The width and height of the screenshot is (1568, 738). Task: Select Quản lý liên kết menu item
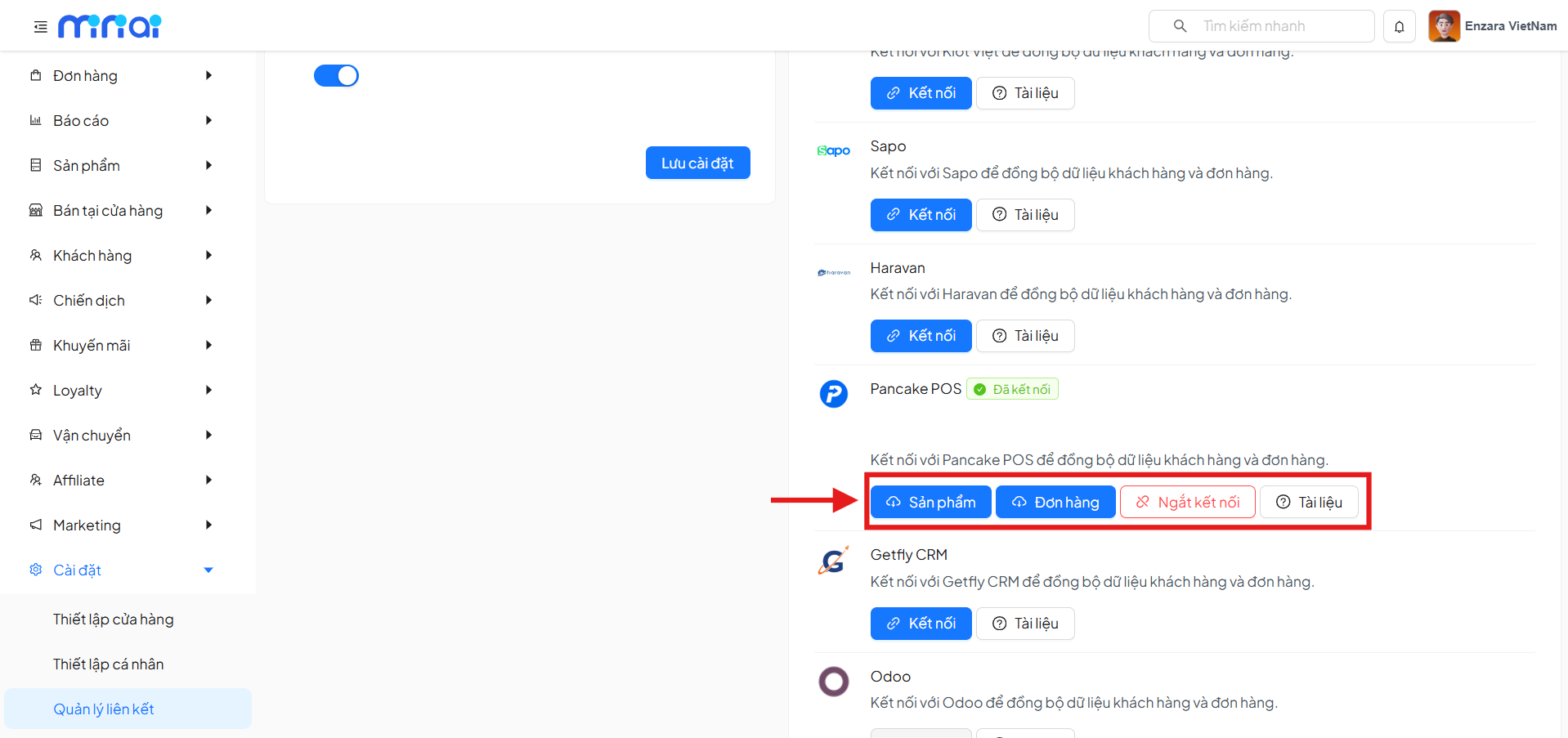coord(104,709)
